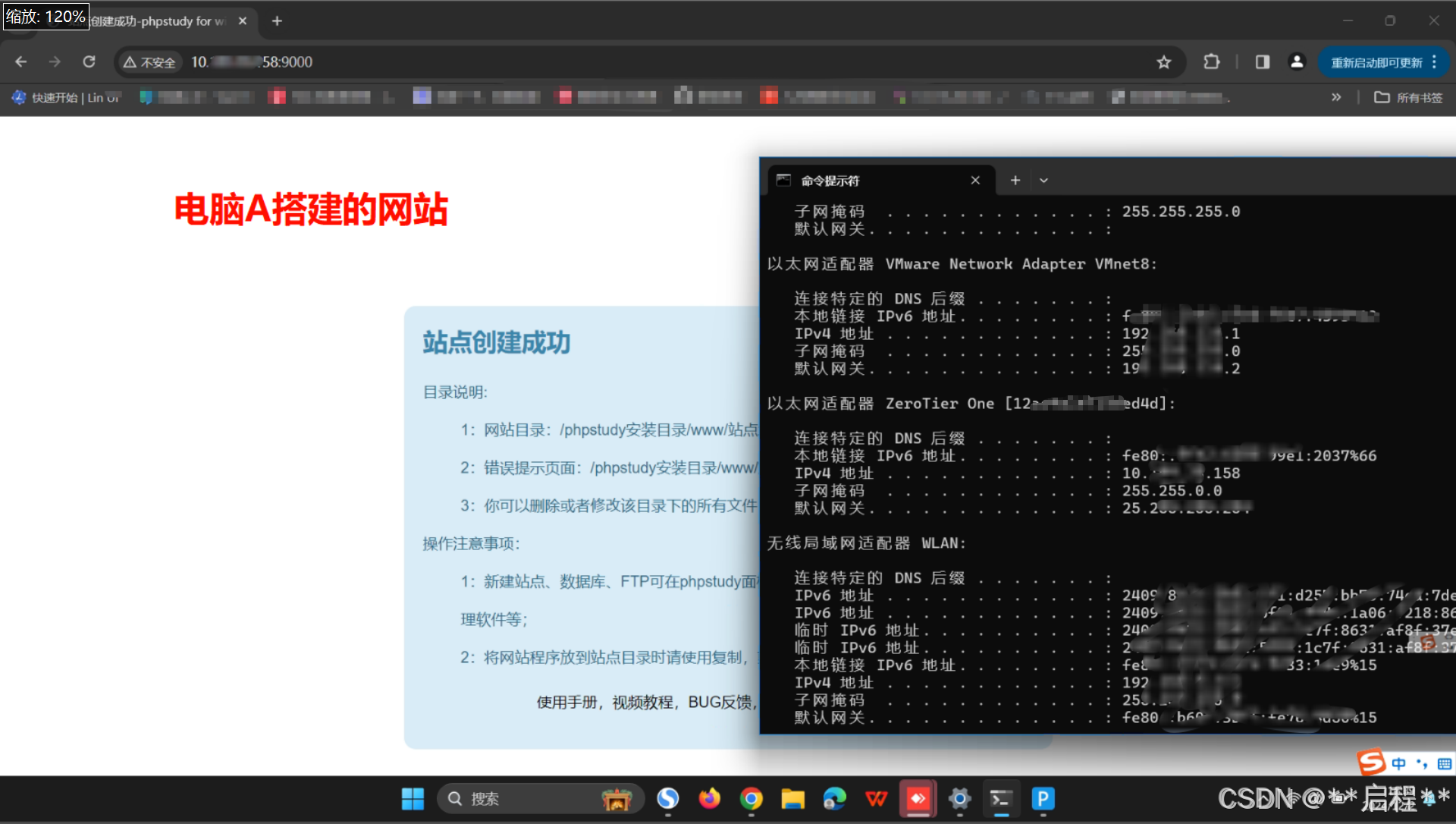This screenshot has width=1456, height=824.
Task: Click the taskbar 搜索 box
Action: point(540,799)
